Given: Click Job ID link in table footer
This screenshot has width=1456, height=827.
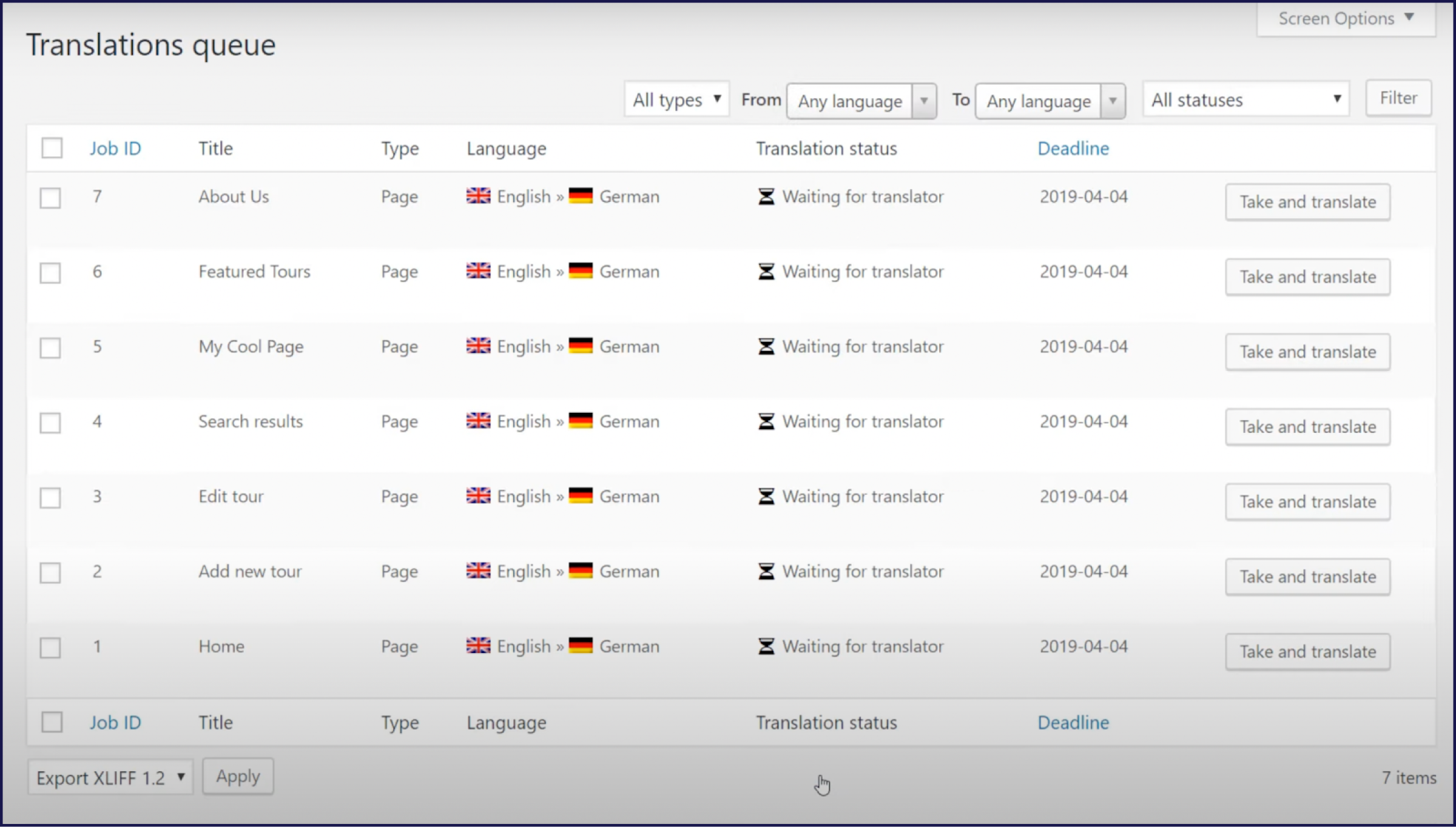Looking at the screenshot, I should click(115, 723).
